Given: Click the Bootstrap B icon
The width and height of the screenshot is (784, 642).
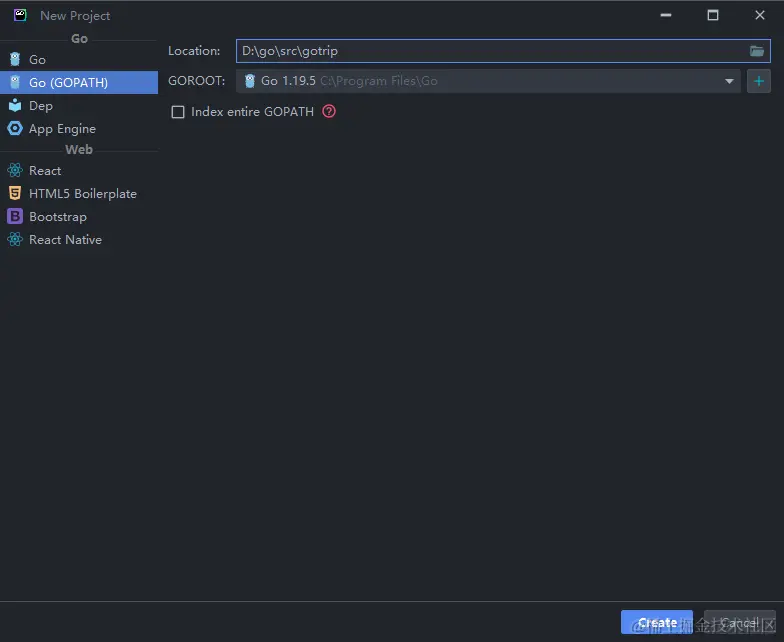Looking at the screenshot, I should coord(15,216).
